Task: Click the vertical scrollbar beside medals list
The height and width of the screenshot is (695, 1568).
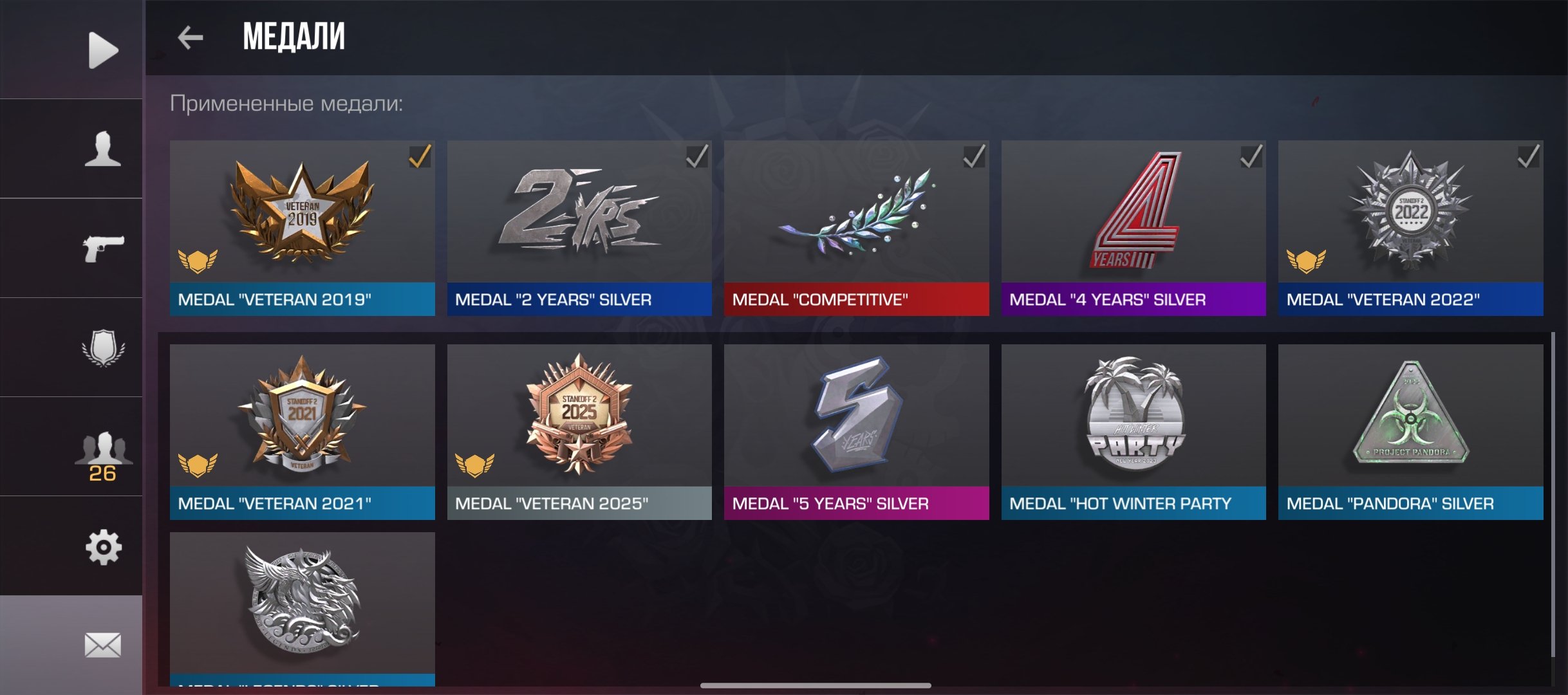Action: [x=1553, y=496]
